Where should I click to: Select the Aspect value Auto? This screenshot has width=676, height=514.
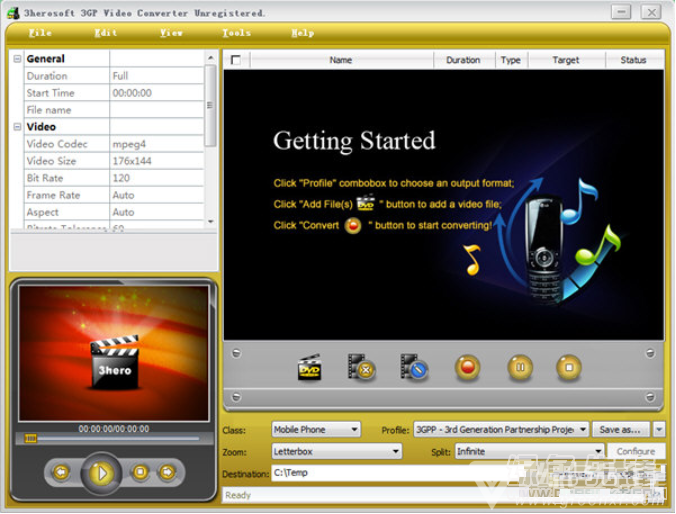point(157,212)
